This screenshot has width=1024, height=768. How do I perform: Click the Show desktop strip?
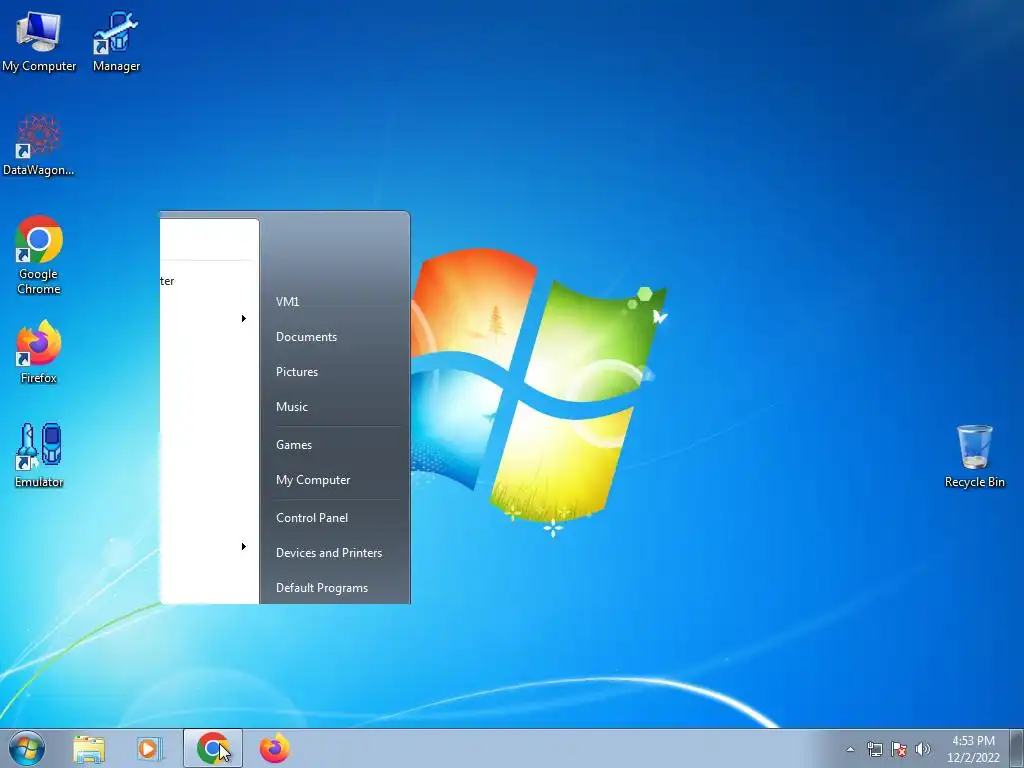pyautogui.click(x=1017, y=748)
